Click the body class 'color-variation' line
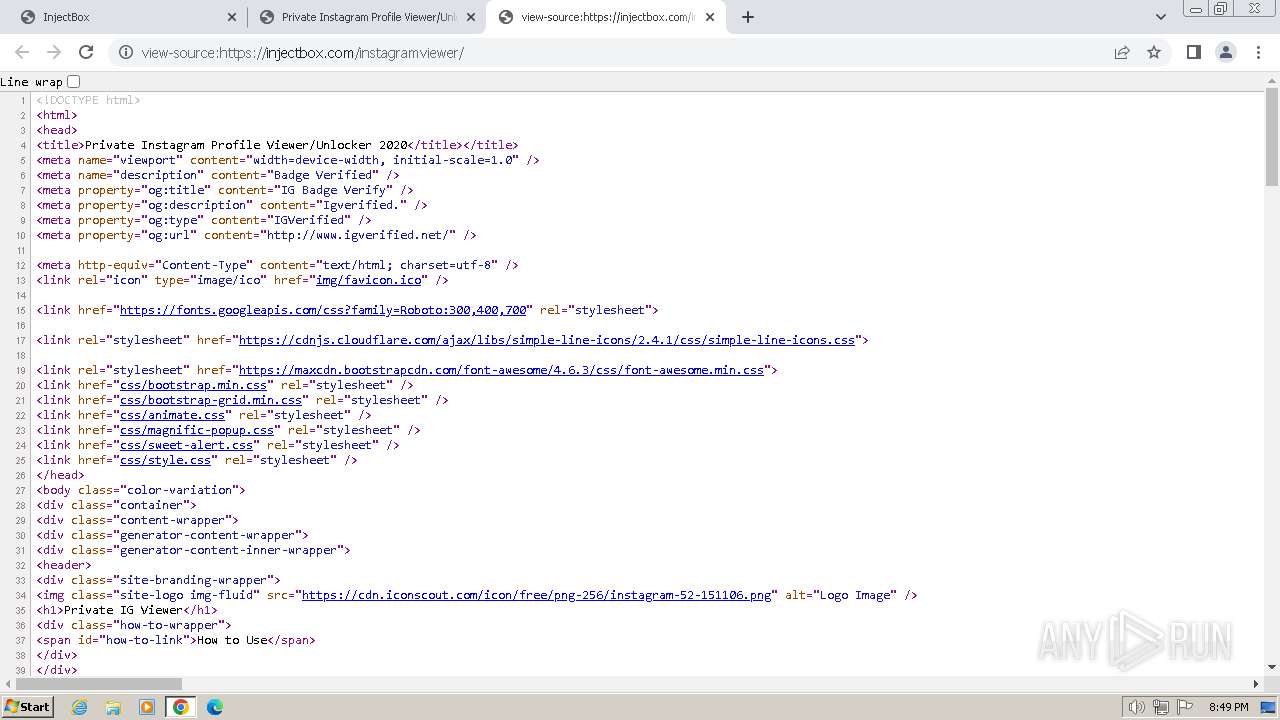This screenshot has width=1280, height=720. [x=141, y=490]
